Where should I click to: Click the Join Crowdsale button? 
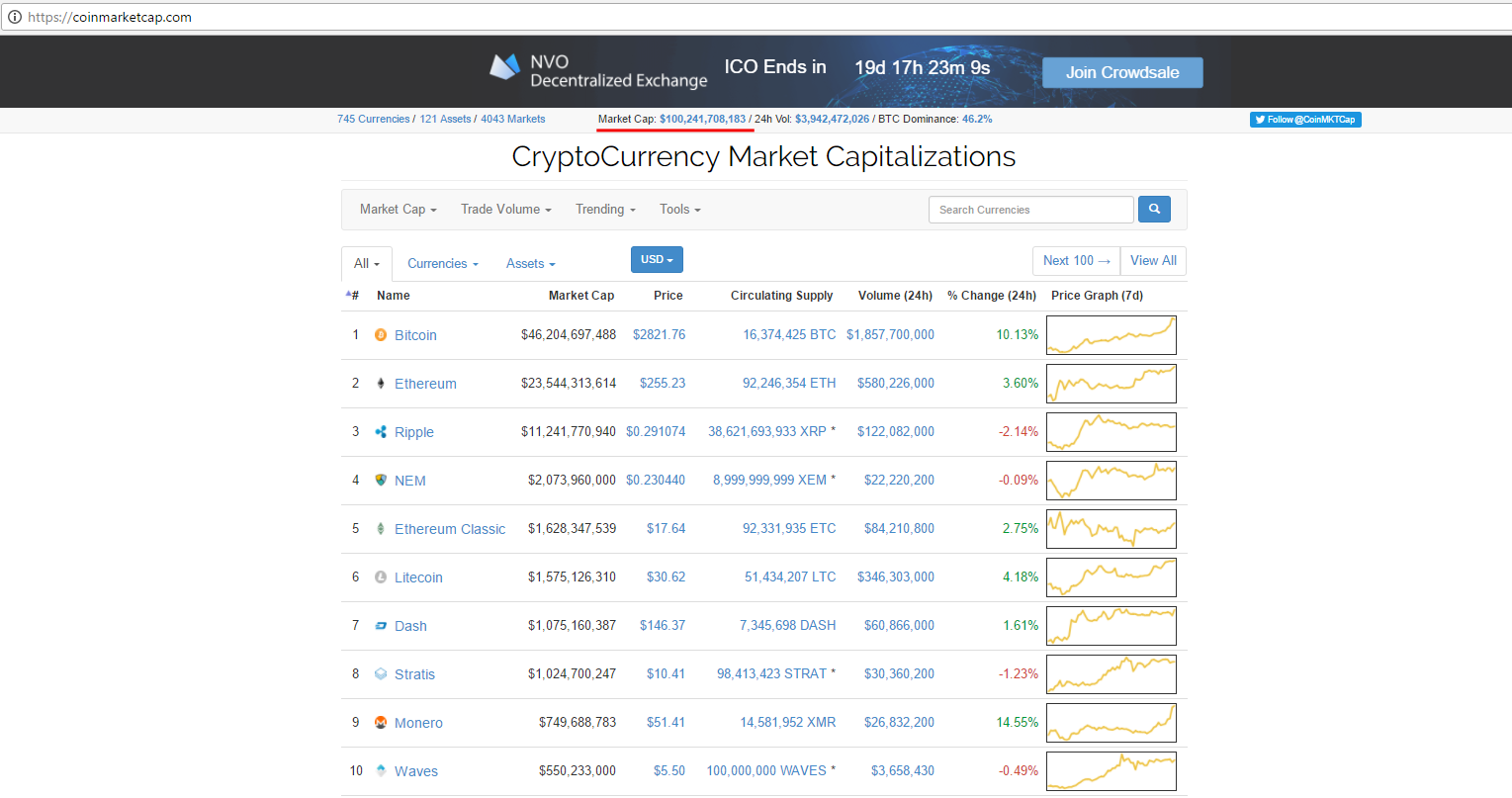click(1122, 72)
